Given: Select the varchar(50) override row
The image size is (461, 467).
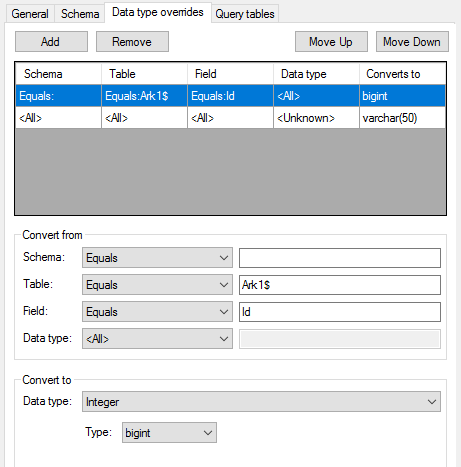Looking at the screenshot, I should (x=230, y=118).
